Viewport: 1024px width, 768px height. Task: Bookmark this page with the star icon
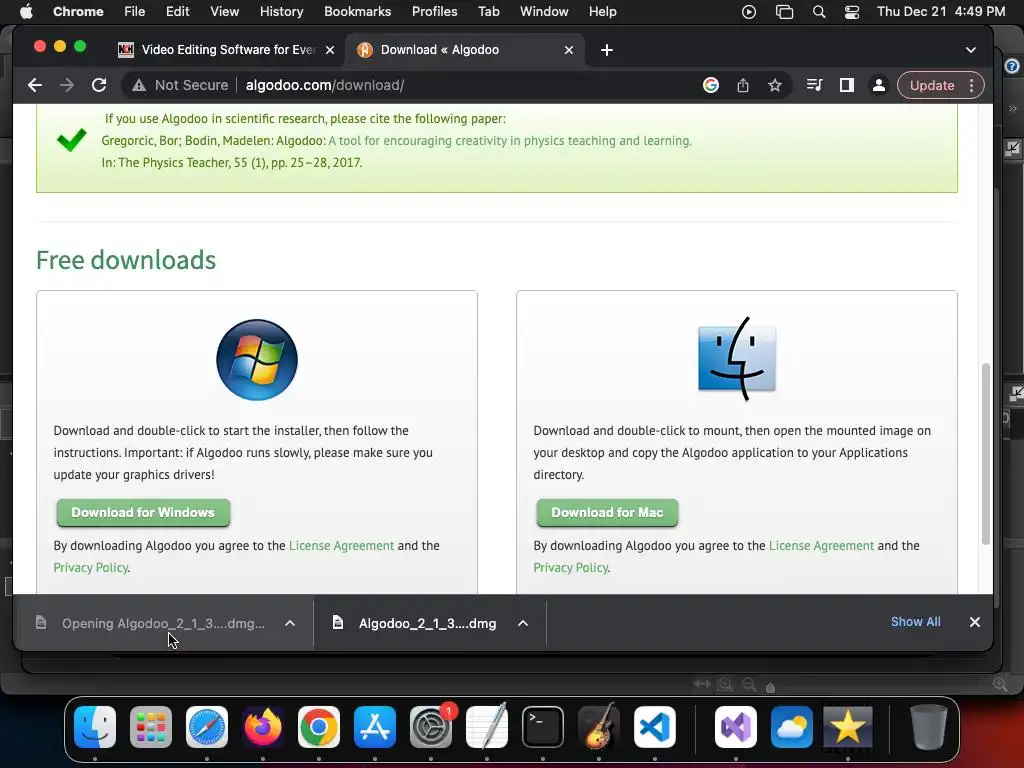775,85
